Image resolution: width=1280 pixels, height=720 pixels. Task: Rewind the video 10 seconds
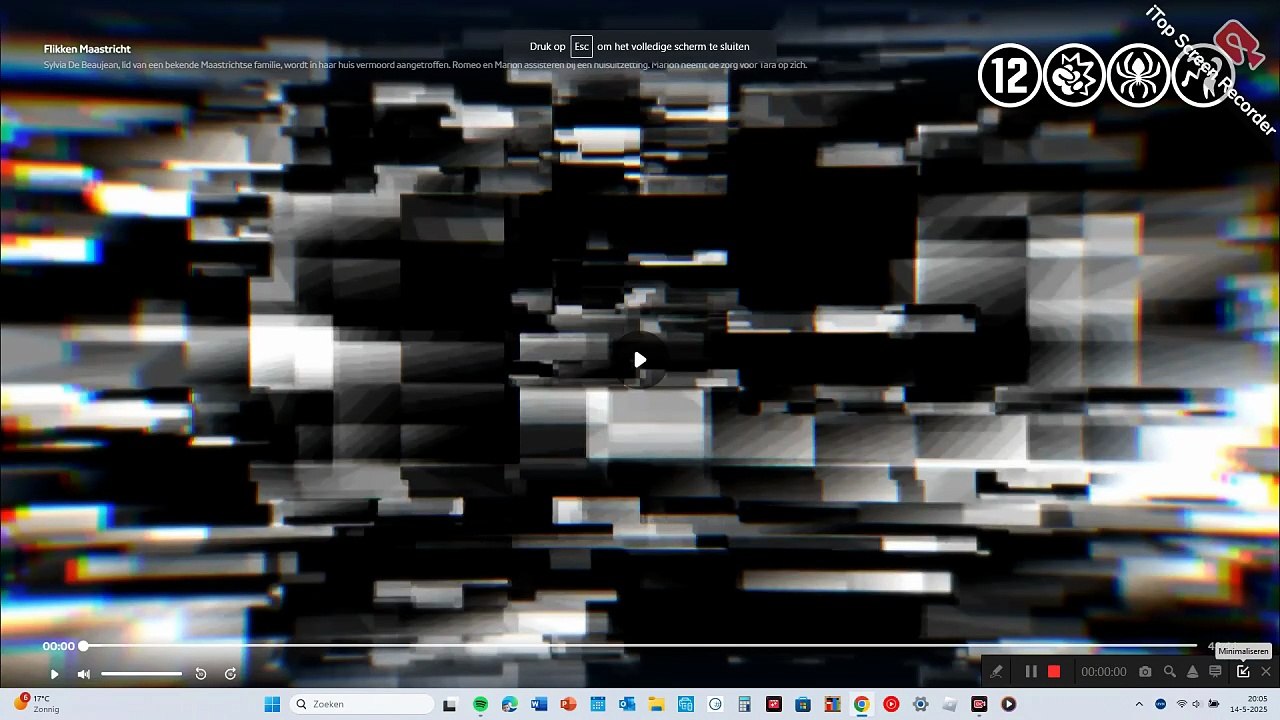(200, 674)
